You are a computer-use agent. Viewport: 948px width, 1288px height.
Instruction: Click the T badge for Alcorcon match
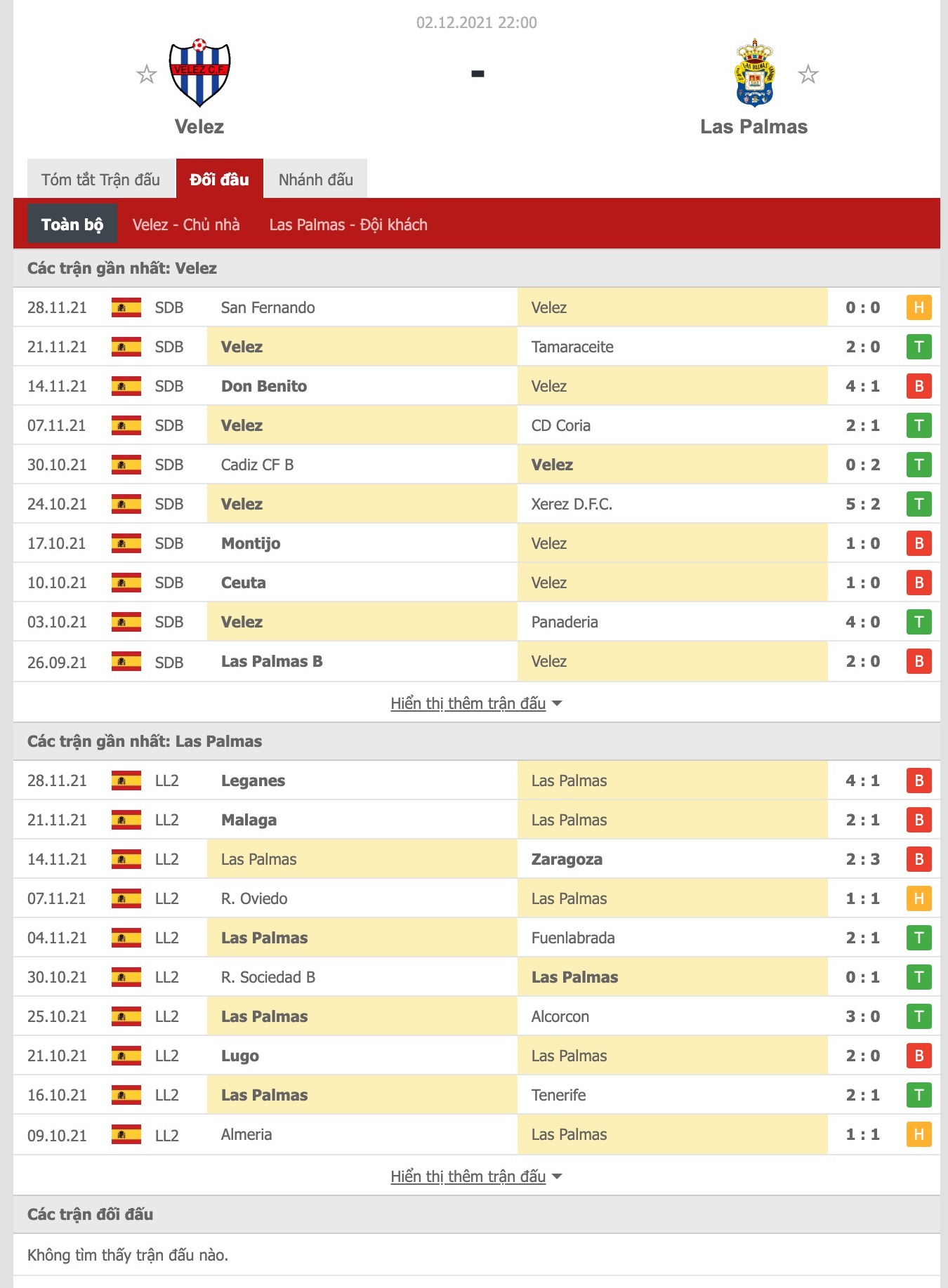point(919,1016)
